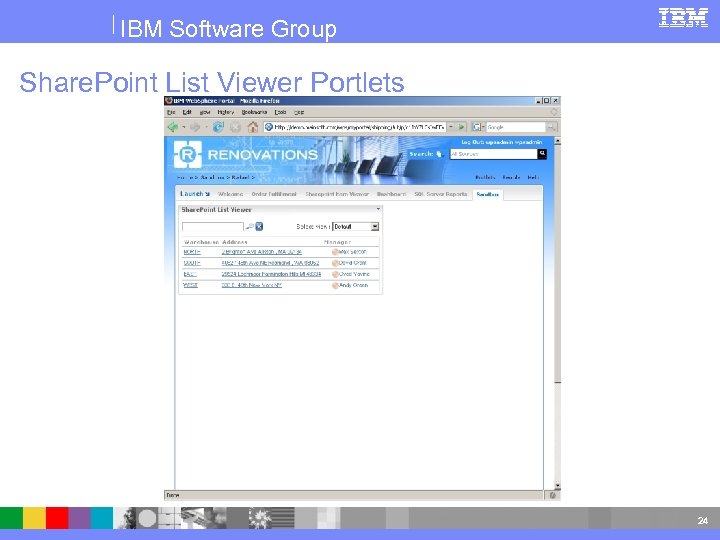Switch to the Order Fulfillment tab
This screenshot has width=720, height=540.
pyautogui.click(x=274, y=194)
